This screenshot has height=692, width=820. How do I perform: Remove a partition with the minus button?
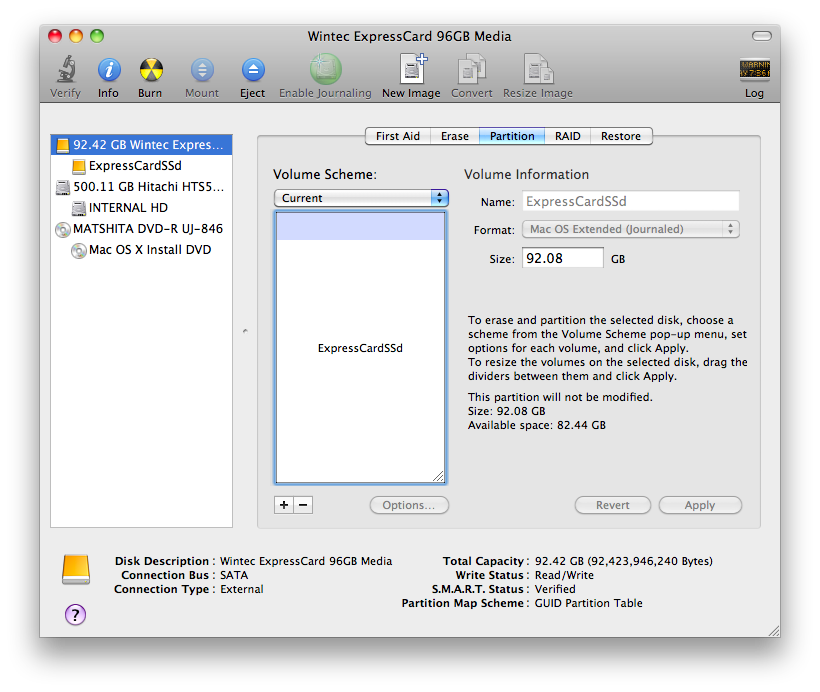pos(303,505)
